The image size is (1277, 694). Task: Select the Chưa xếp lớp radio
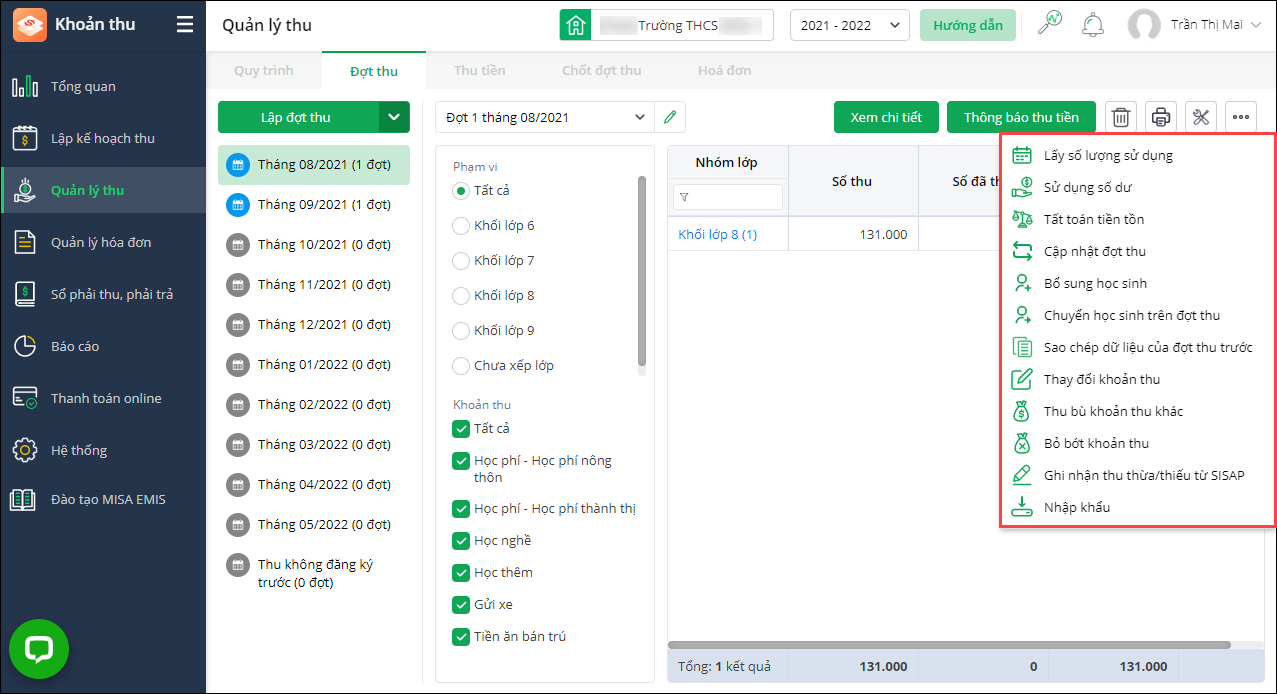point(461,366)
